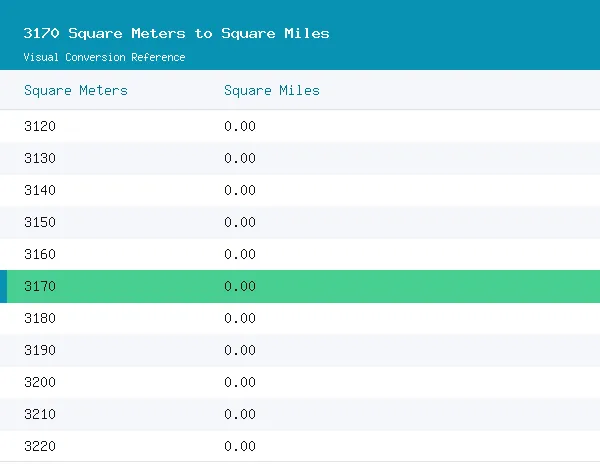Click the 0.00 value in the highlighted 3170 row
The height and width of the screenshot is (466, 600).
point(240,286)
